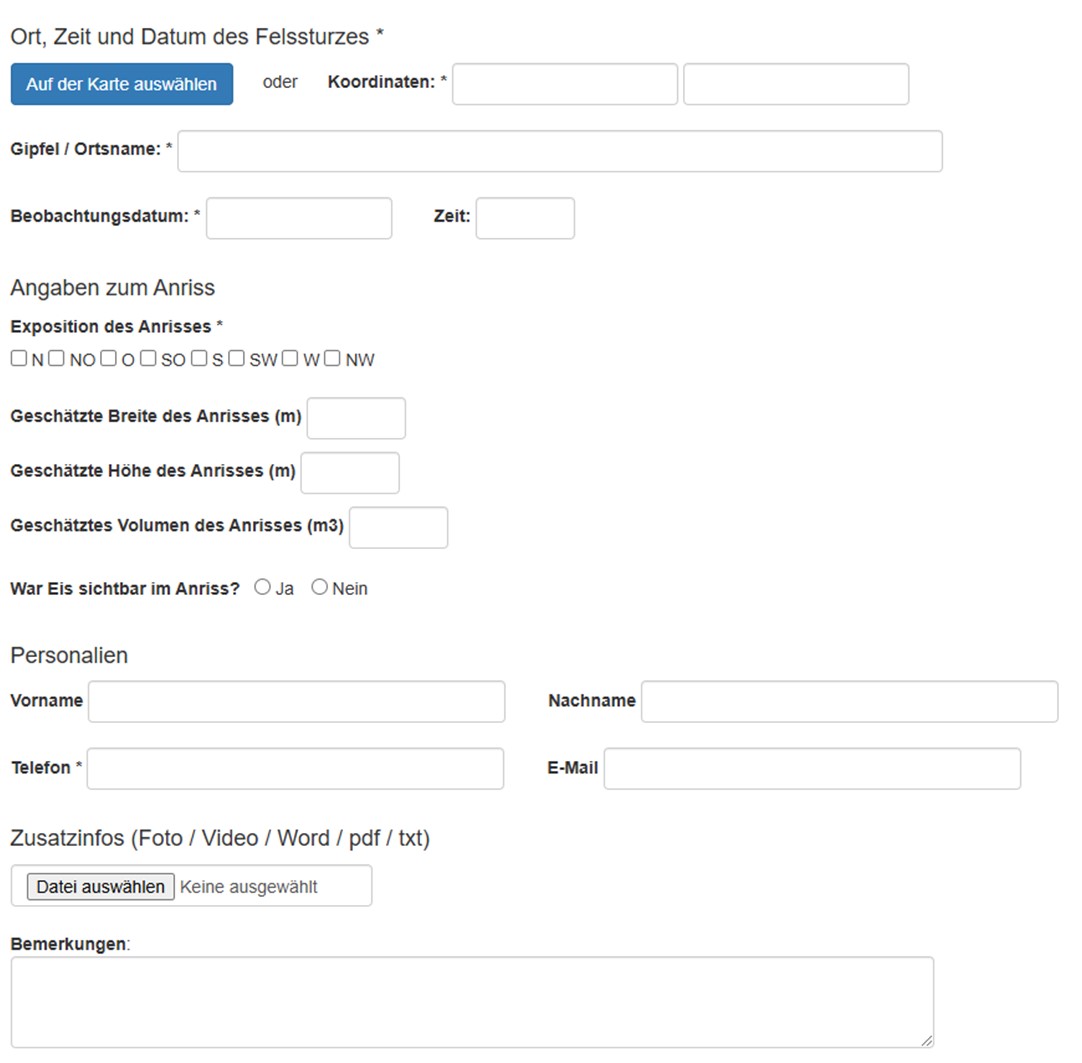This screenshot has width=1082, height=1063.
Task: Check the N exposition checkbox
Action: tap(19, 358)
